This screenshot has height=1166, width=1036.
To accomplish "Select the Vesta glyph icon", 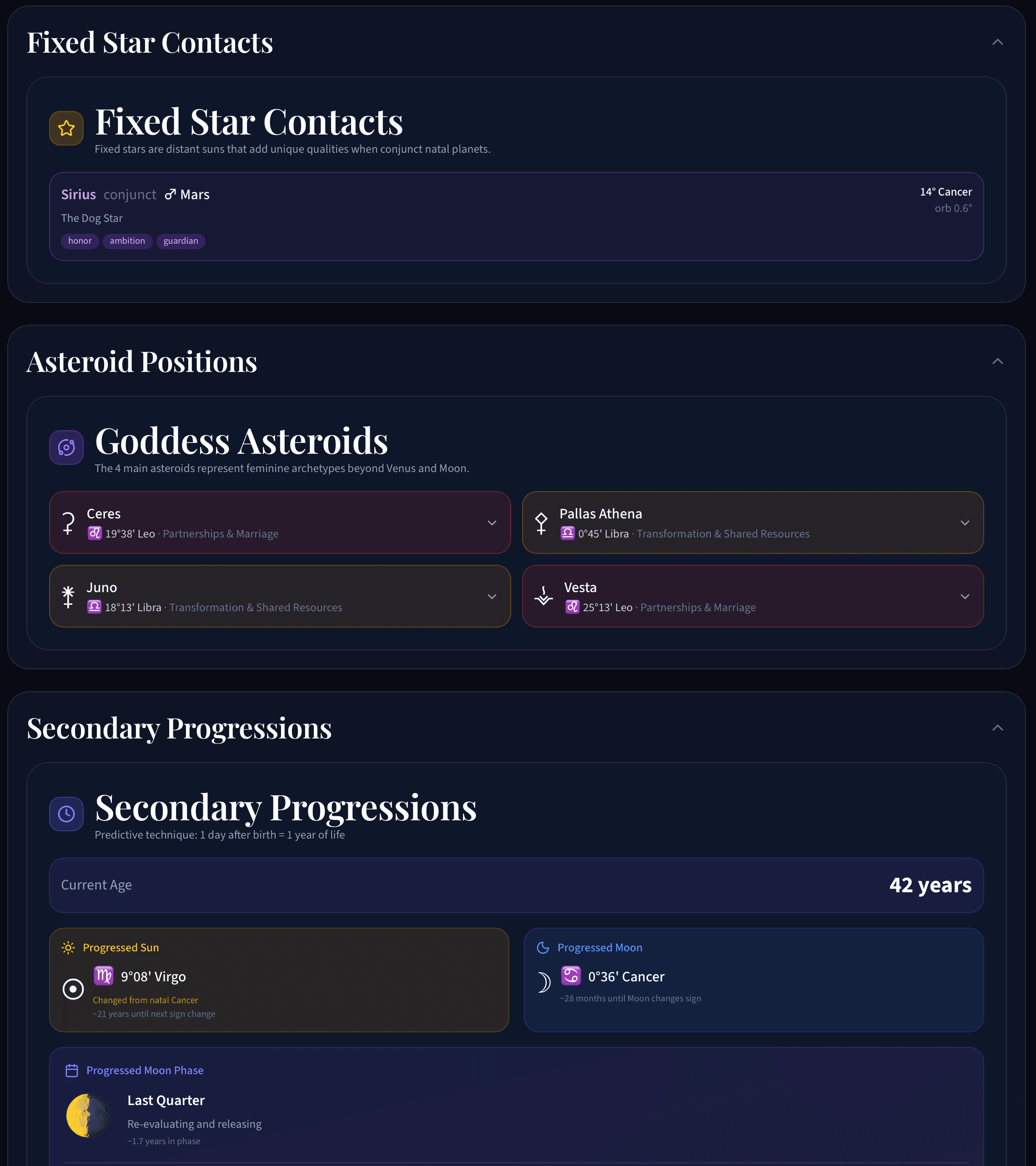I will pyautogui.click(x=543, y=596).
